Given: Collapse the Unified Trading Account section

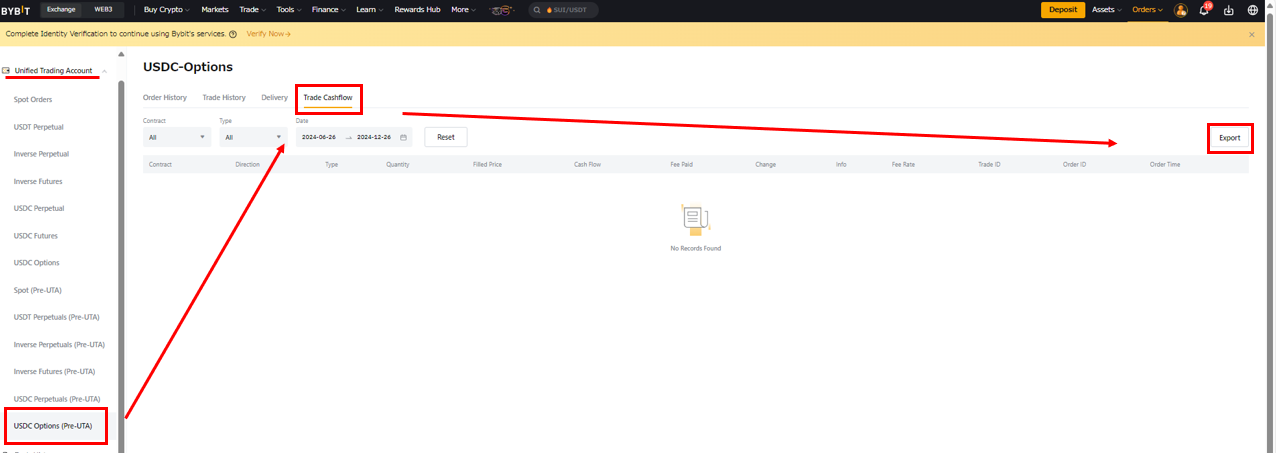Looking at the screenshot, I should [104, 71].
